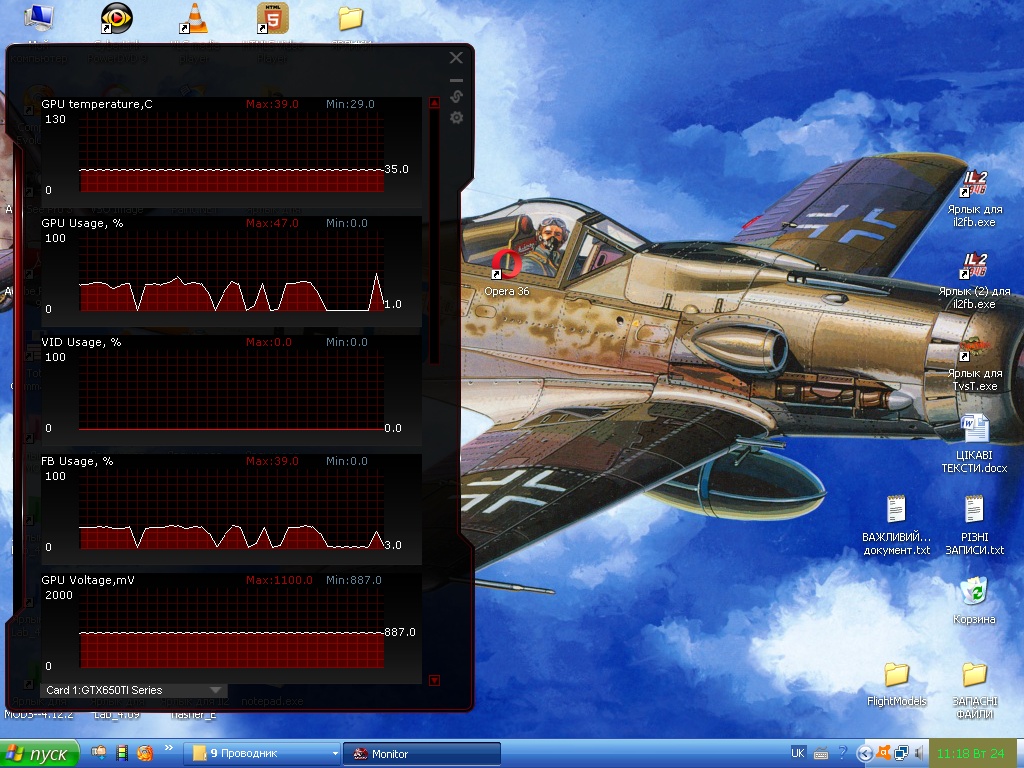
Task: Expand the quick launch overflow chevron
Action: click(168, 748)
